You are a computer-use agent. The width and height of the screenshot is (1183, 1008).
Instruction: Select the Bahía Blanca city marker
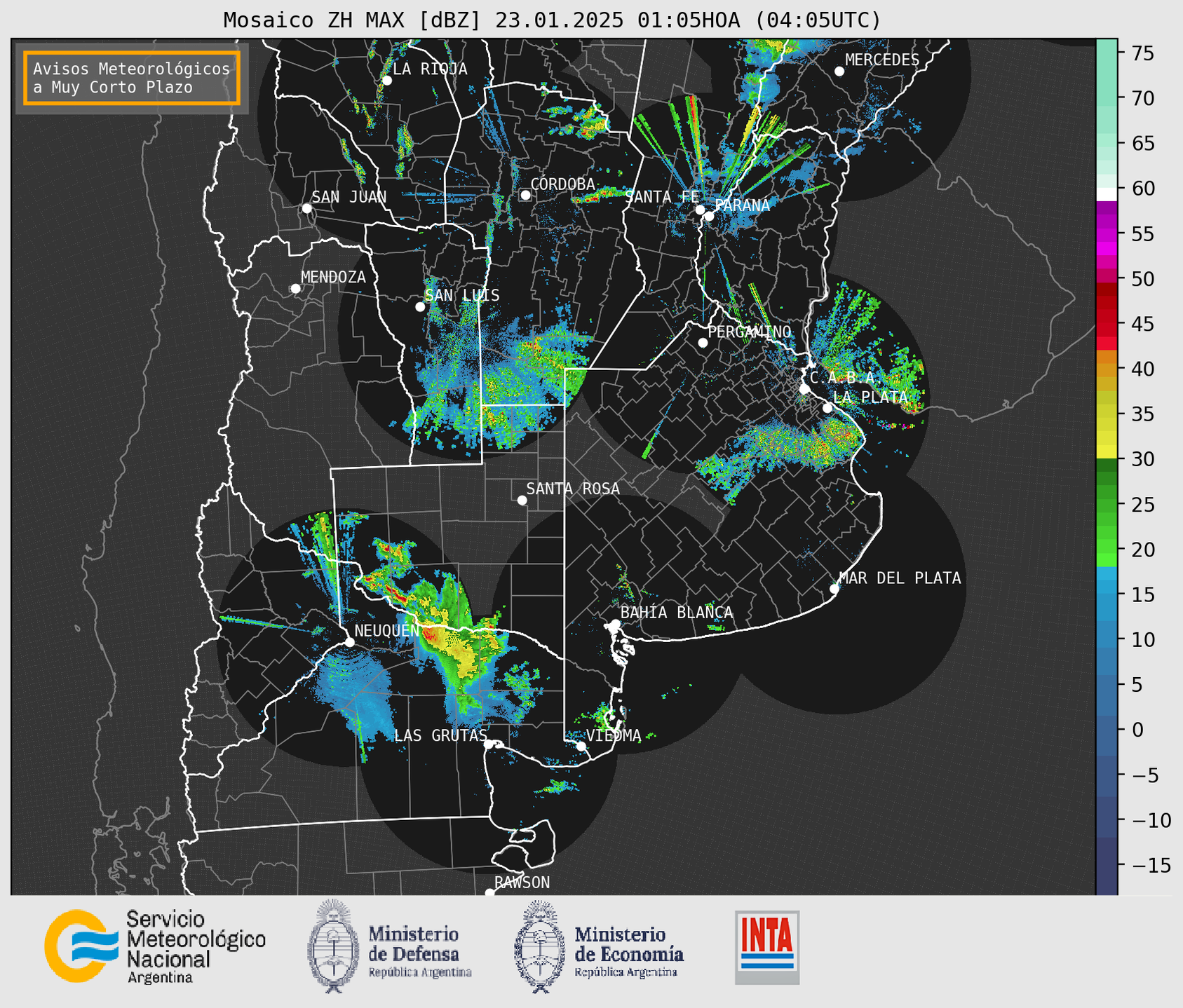tap(615, 624)
